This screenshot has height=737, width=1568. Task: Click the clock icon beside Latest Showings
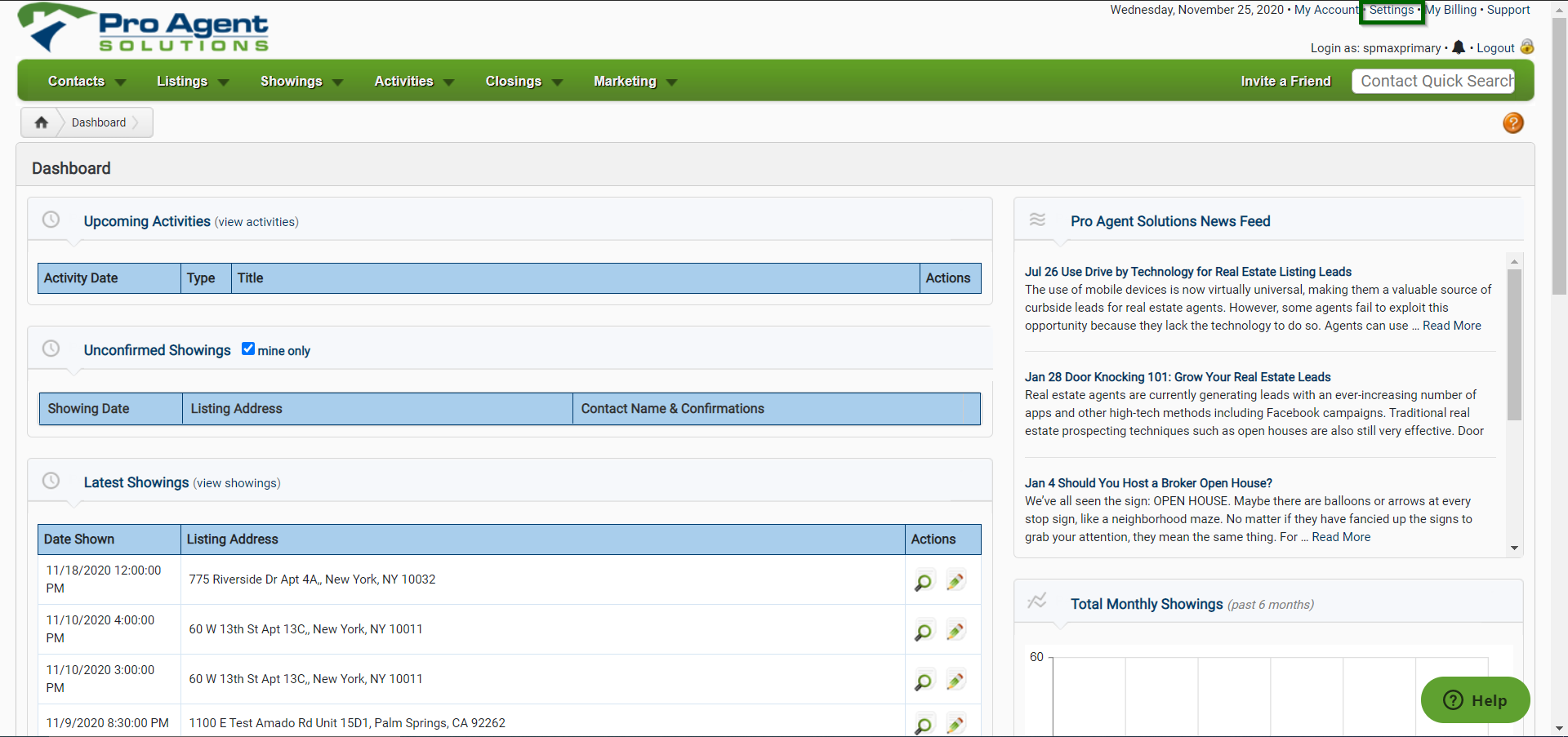click(x=51, y=481)
